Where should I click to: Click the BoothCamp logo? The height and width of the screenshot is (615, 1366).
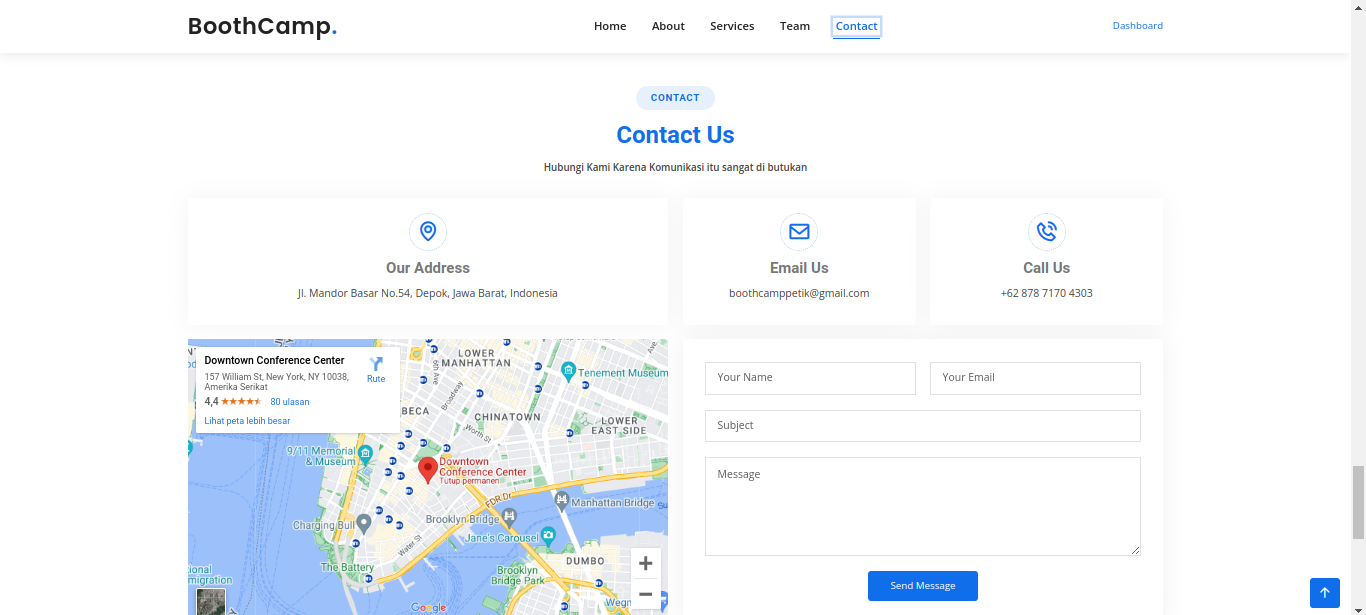coord(262,27)
